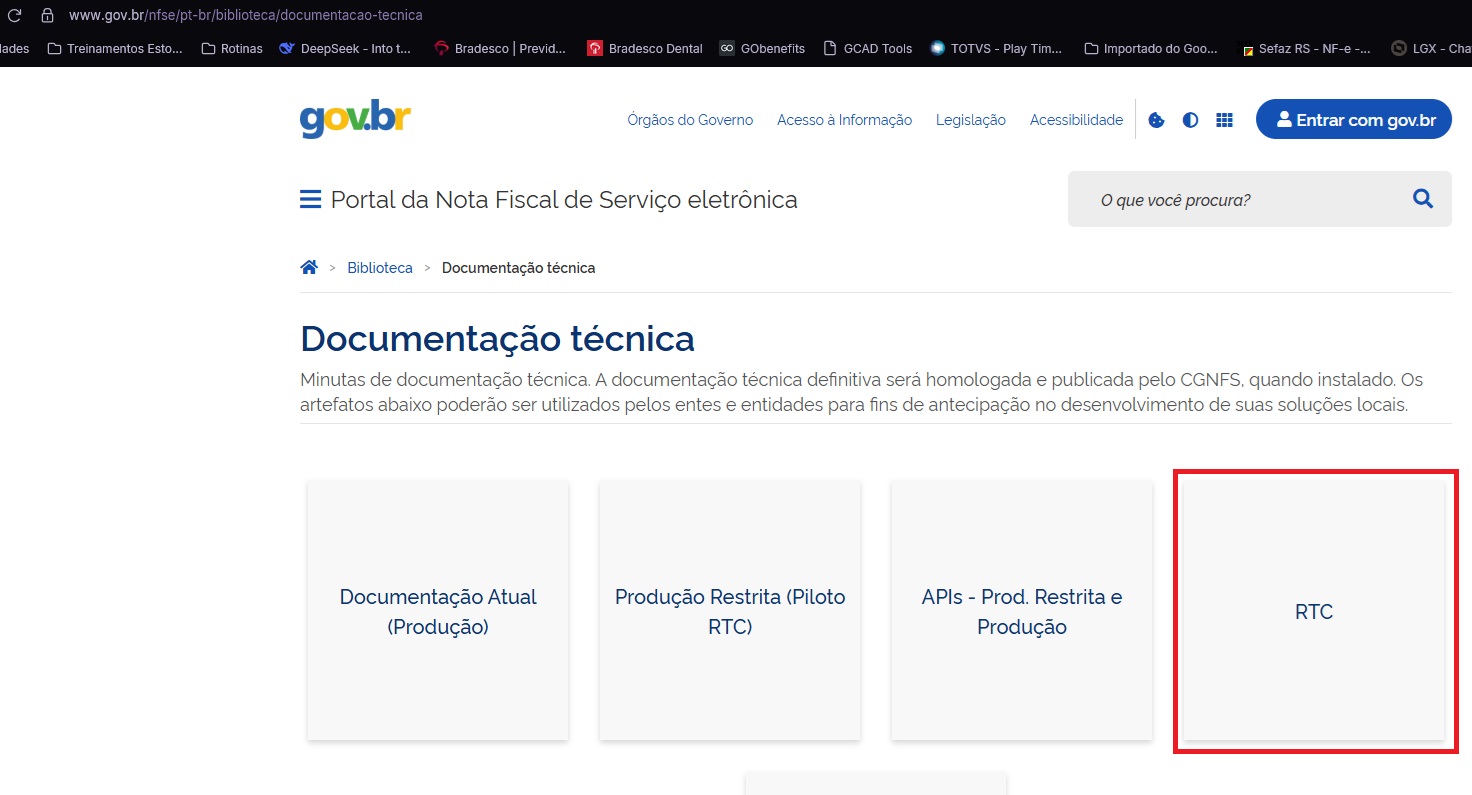
Task: Open APIs - Prod. Restrita e Produção card
Action: pyautogui.click(x=1022, y=611)
